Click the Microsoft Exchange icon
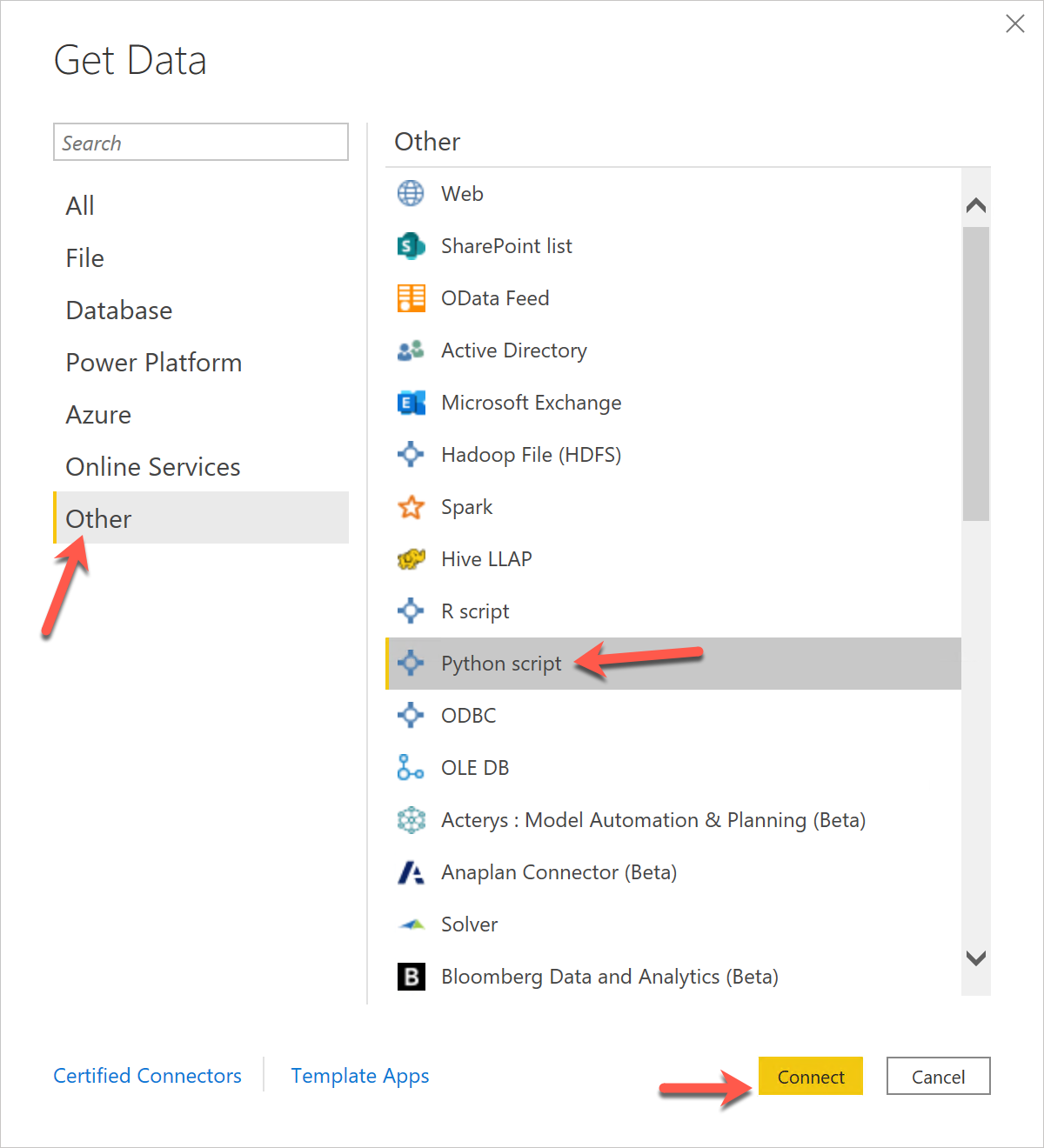The width and height of the screenshot is (1044, 1148). click(x=411, y=403)
